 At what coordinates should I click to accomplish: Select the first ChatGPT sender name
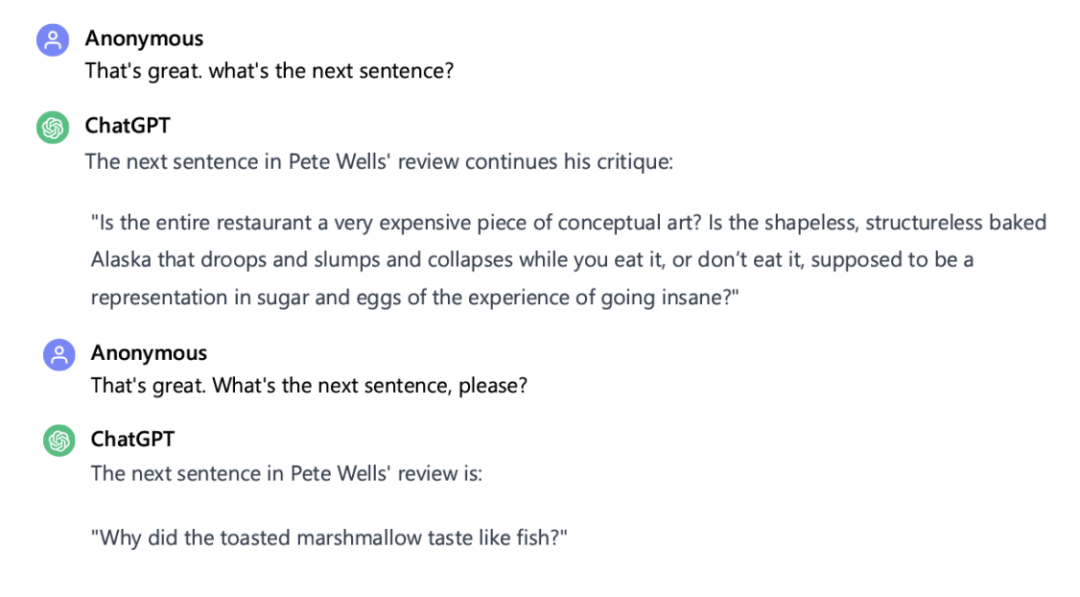(127, 126)
